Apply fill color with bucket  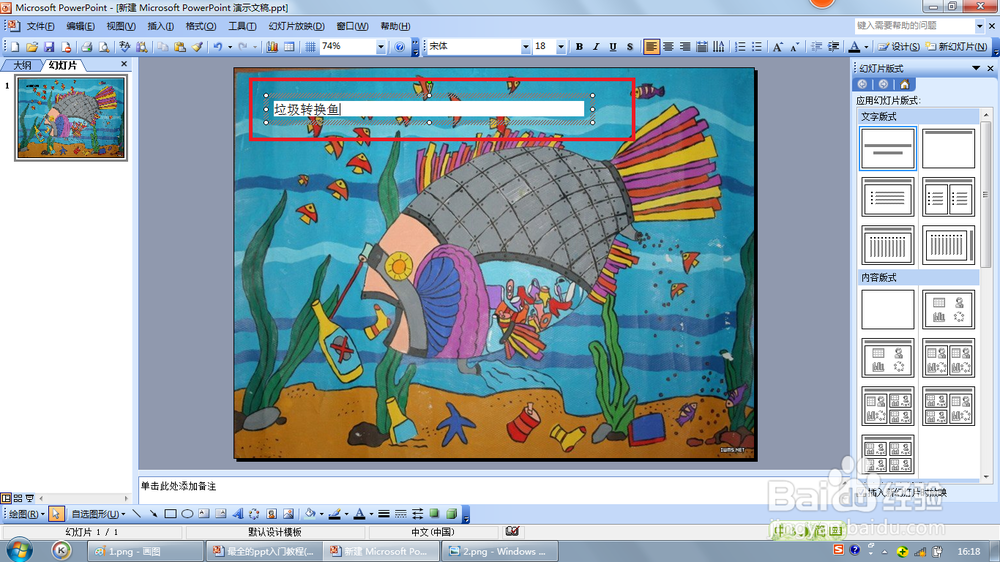(310, 514)
